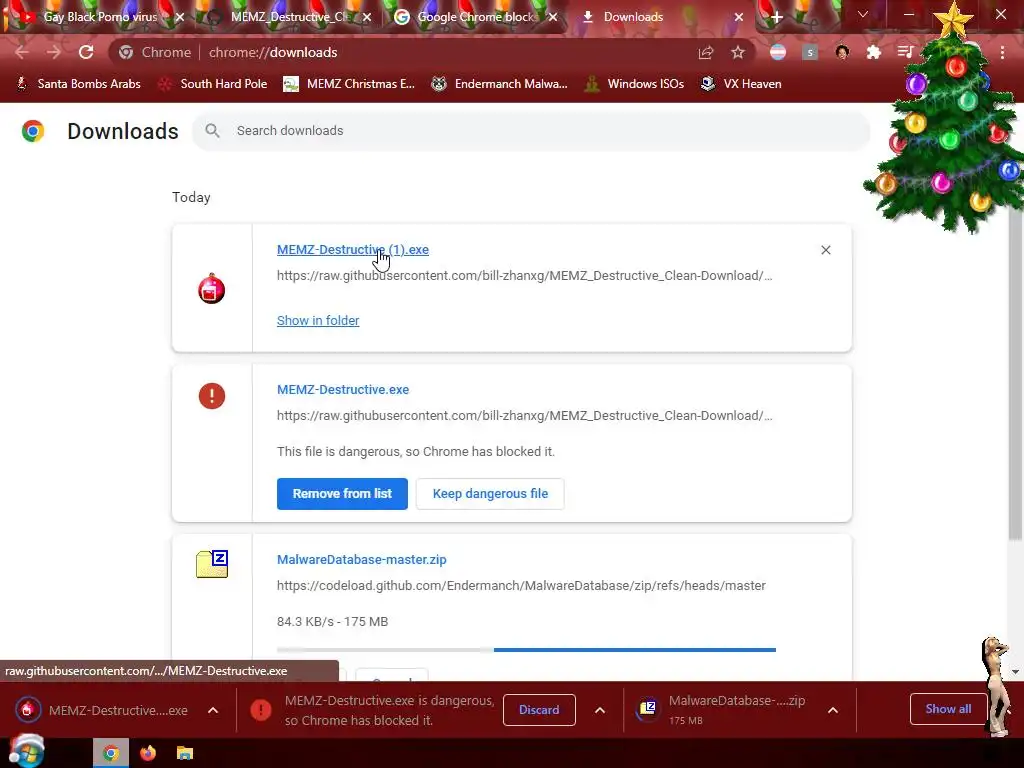Click Keep dangerous file button
This screenshot has width=1024, height=768.
pyautogui.click(x=490, y=494)
